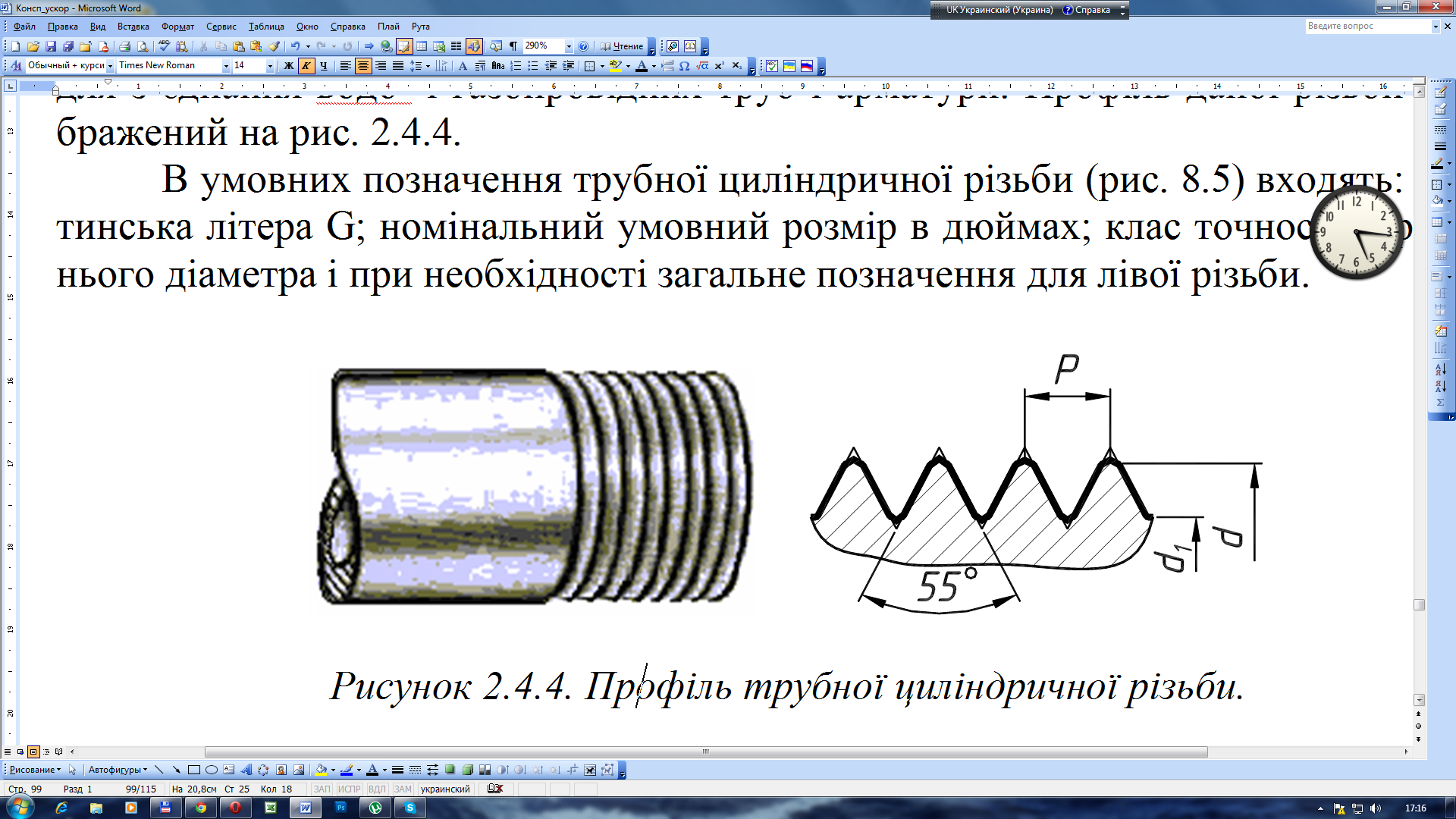Insert a table from the toolbar

422,46
